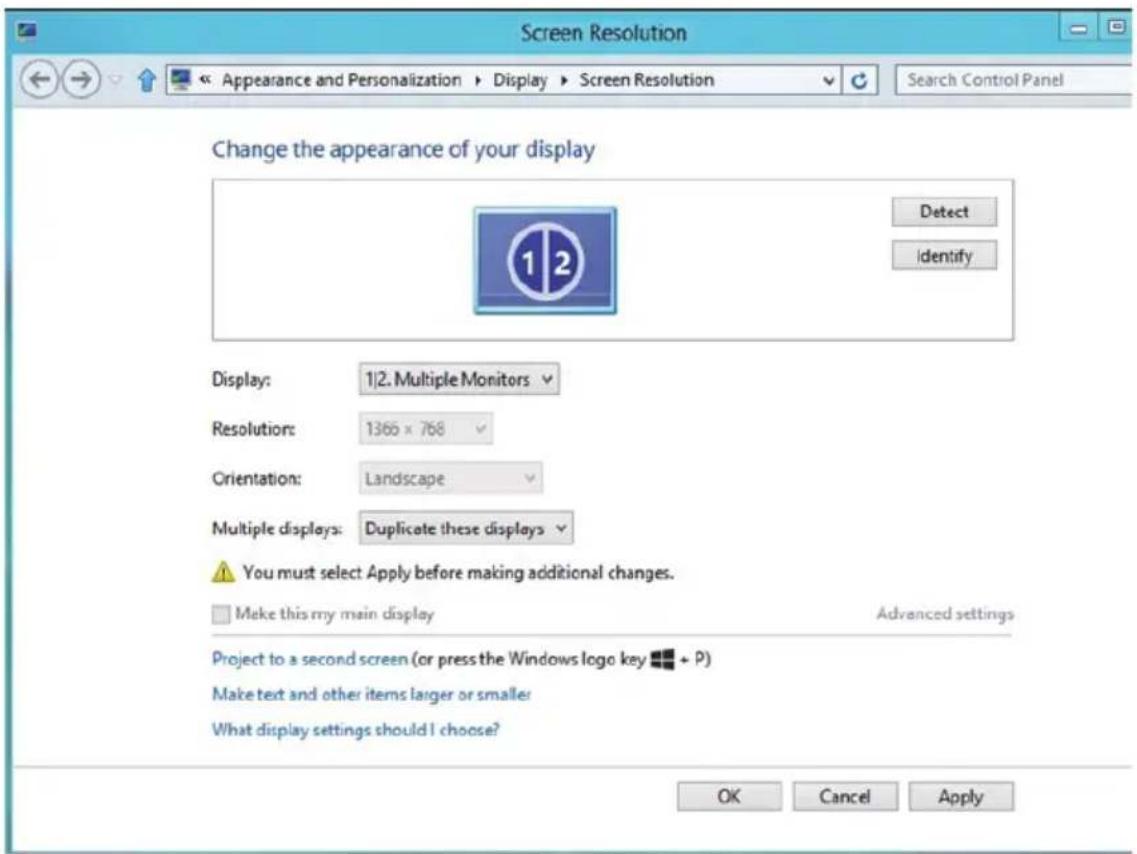Expand the address bar history dropdown

click(829, 80)
